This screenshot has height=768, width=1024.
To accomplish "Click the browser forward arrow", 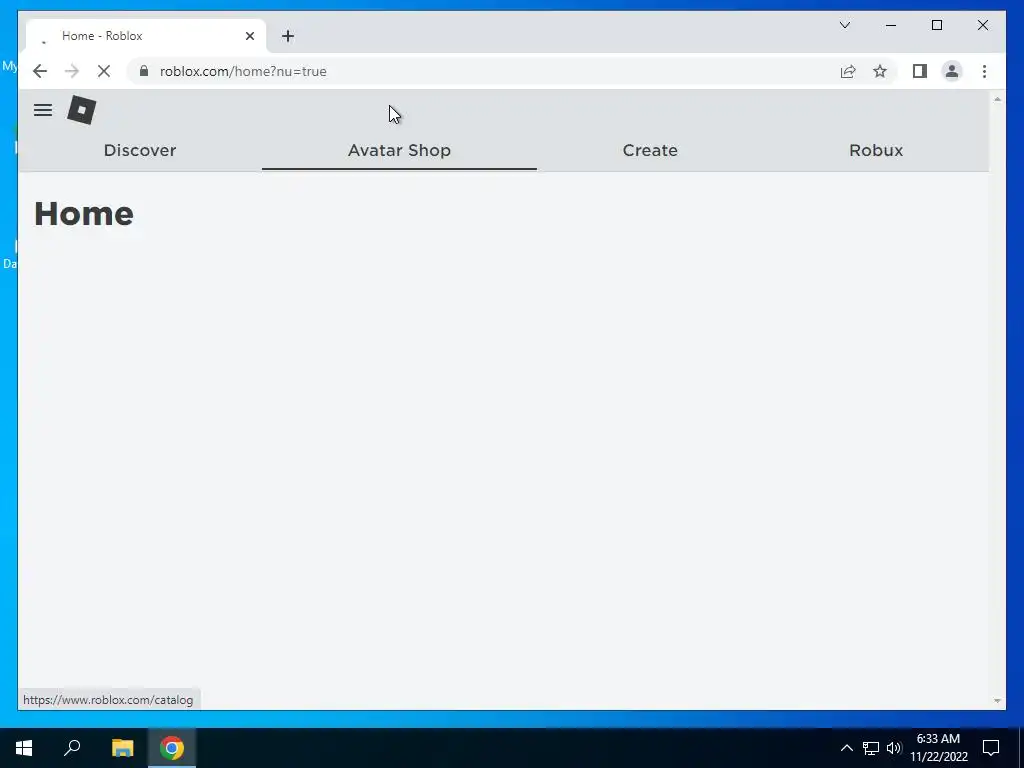I will (x=72, y=71).
